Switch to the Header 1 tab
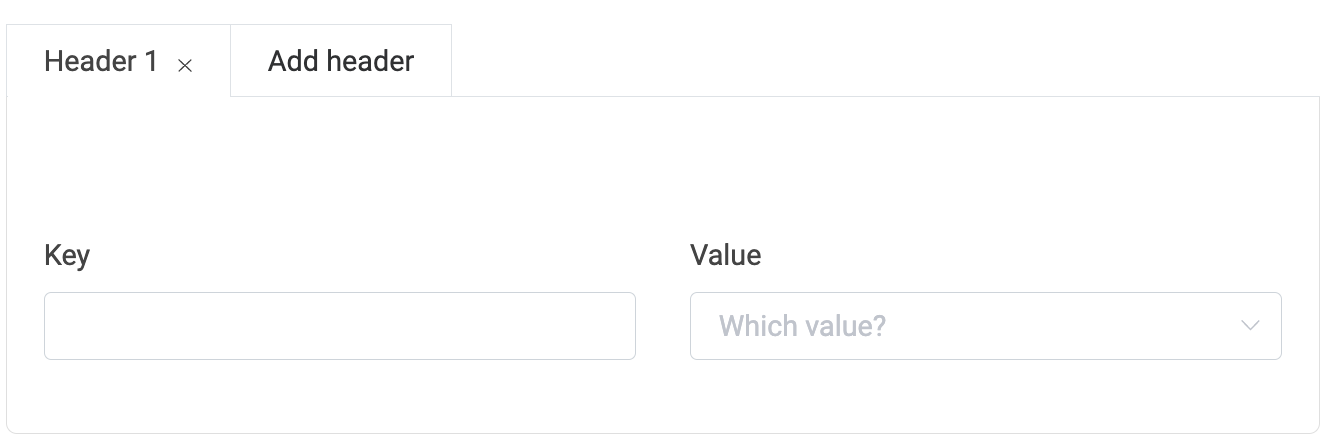This screenshot has width=1326, height=440. (101, 62)
